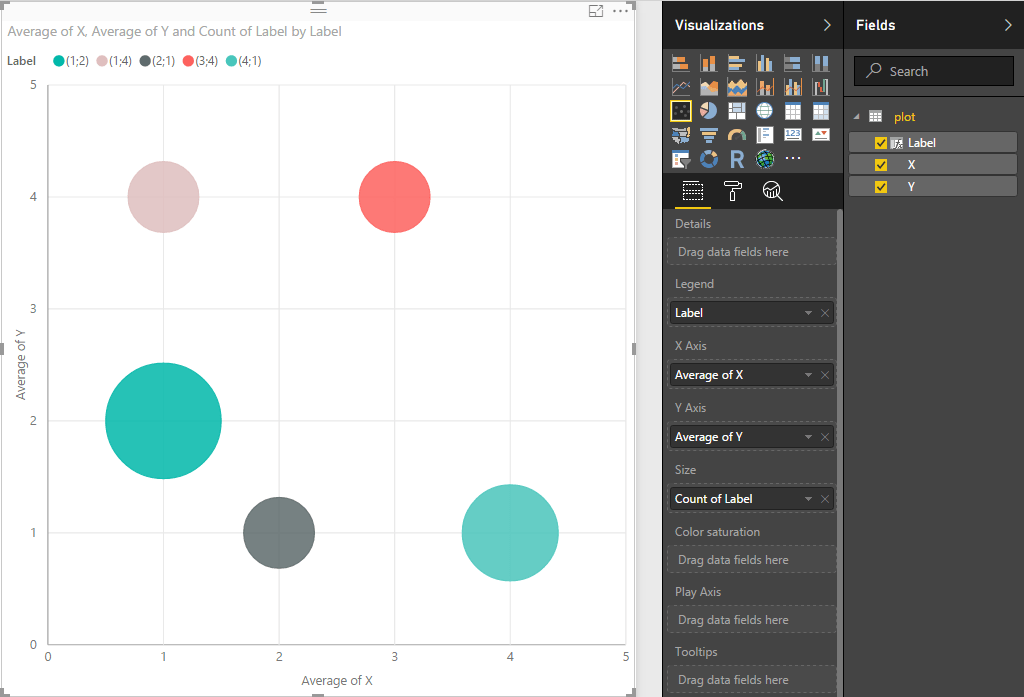Switch to the Treemap visual

[x=737, y=110]
